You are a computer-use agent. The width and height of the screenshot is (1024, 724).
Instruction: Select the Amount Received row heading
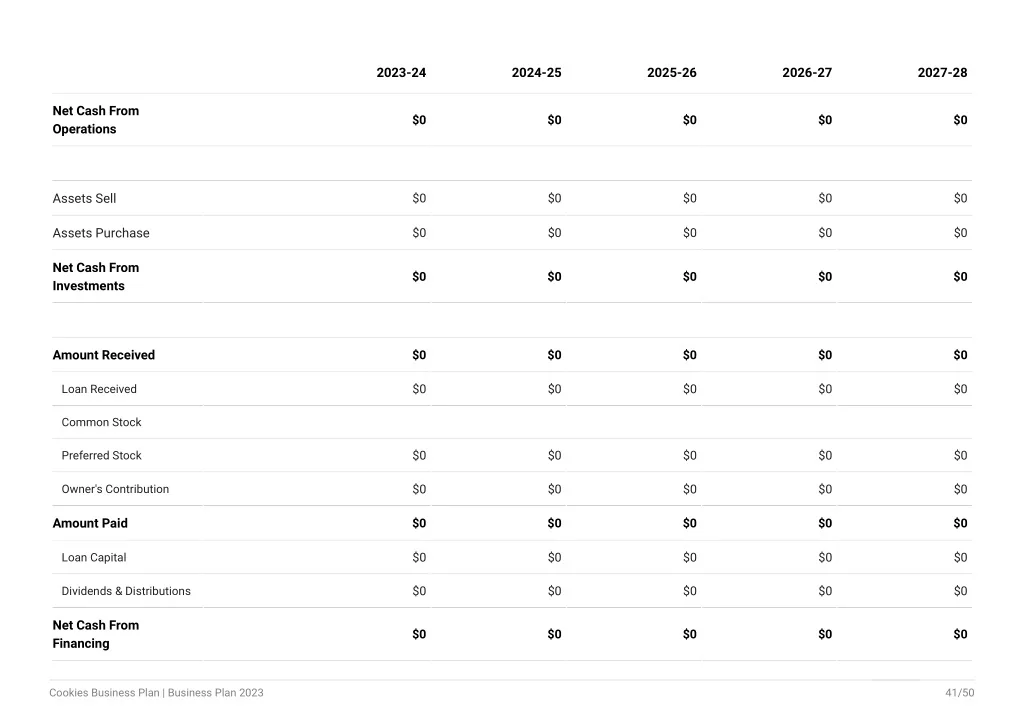tap(104, 355)
